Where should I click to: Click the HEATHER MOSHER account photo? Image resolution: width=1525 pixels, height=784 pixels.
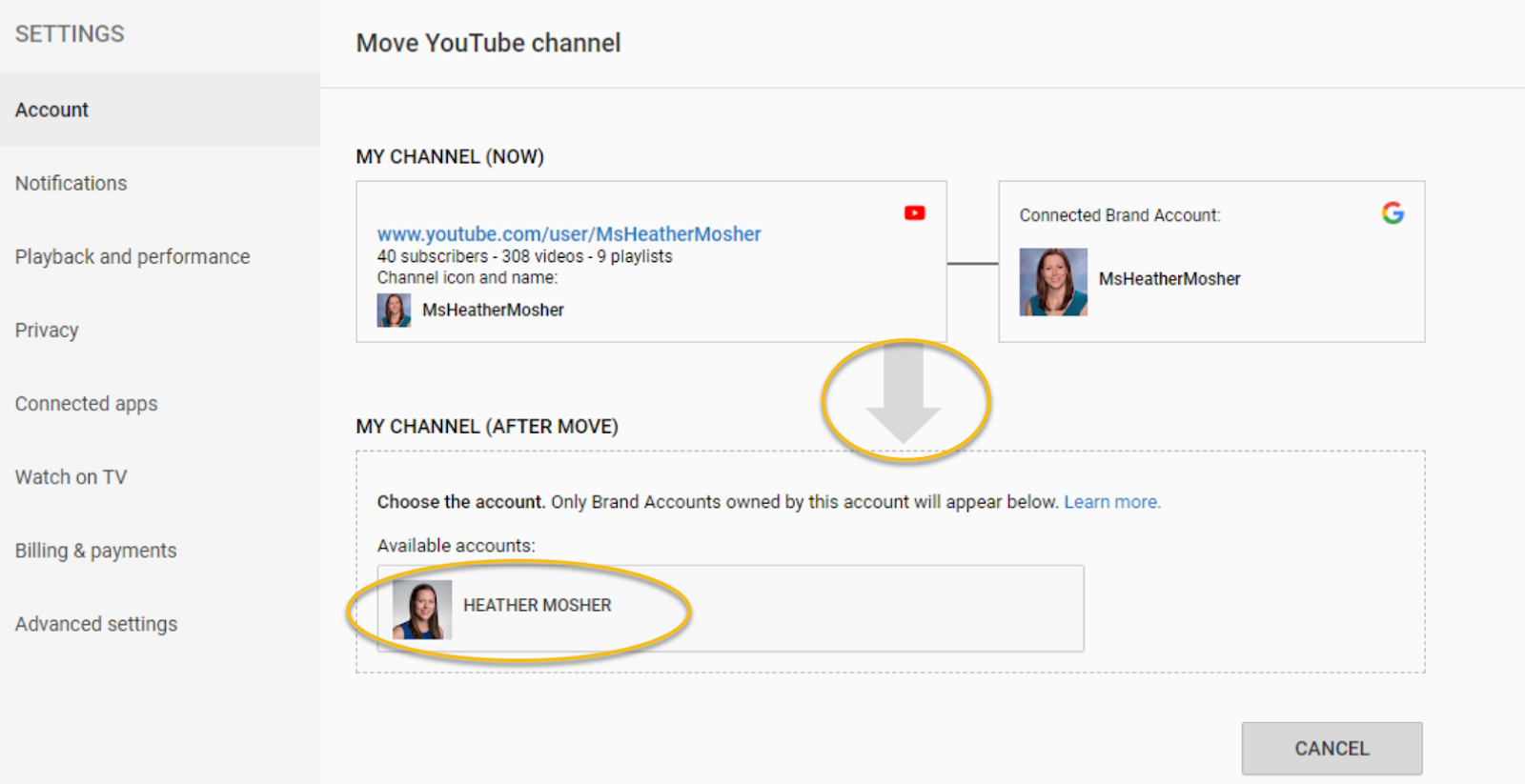tap(422, 610)
